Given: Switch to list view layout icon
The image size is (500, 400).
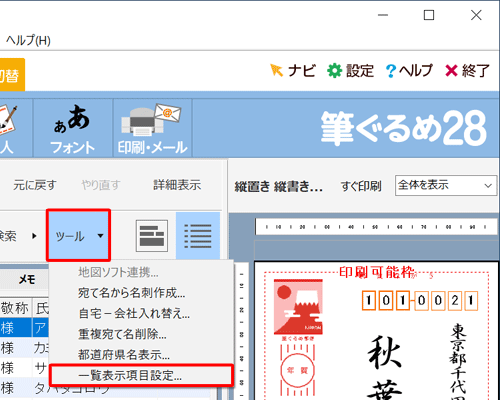Looking at the screenshot, I should [198, 236].
